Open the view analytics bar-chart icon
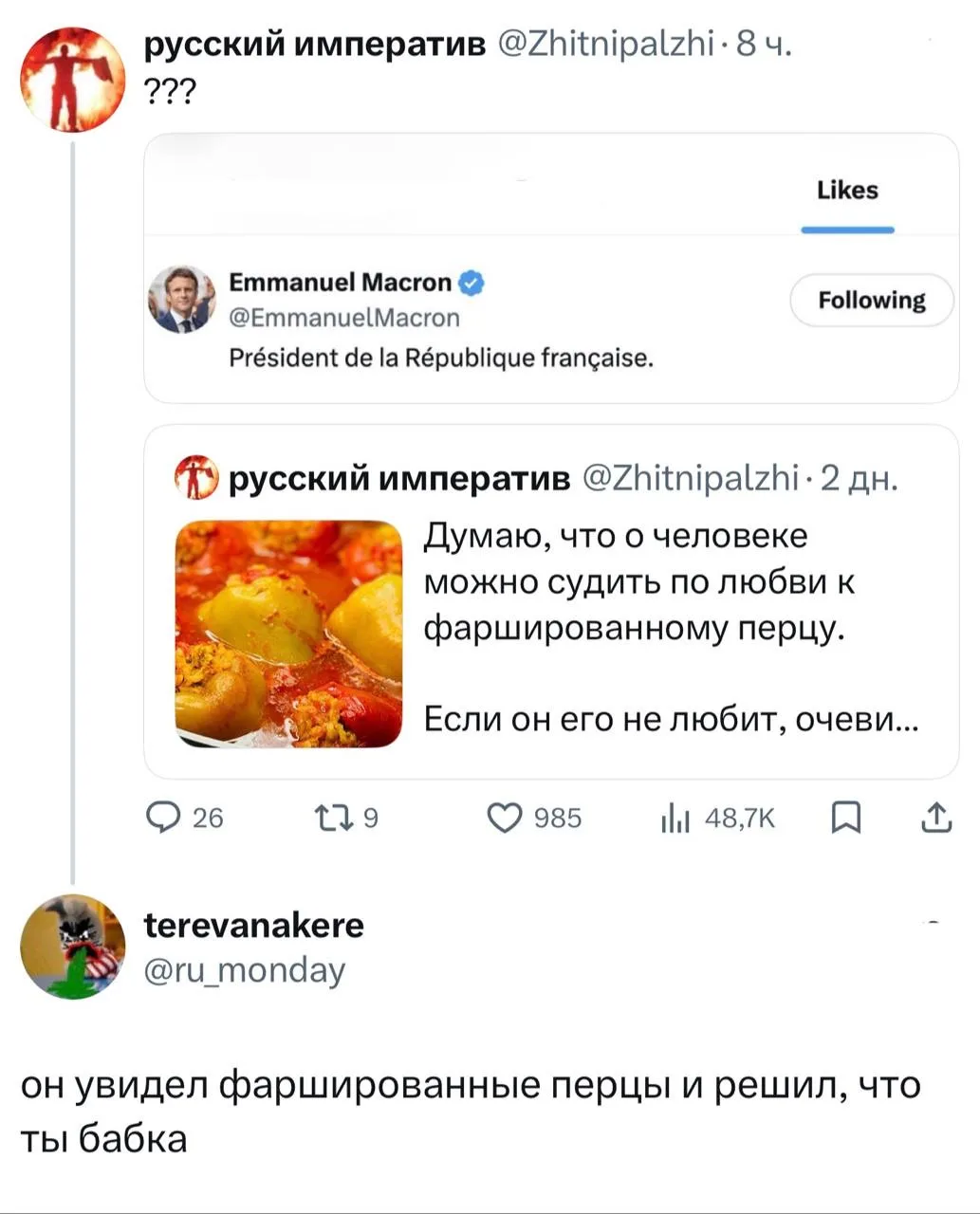The width and height of the screenshot is (980, 1214). [674, 818]
